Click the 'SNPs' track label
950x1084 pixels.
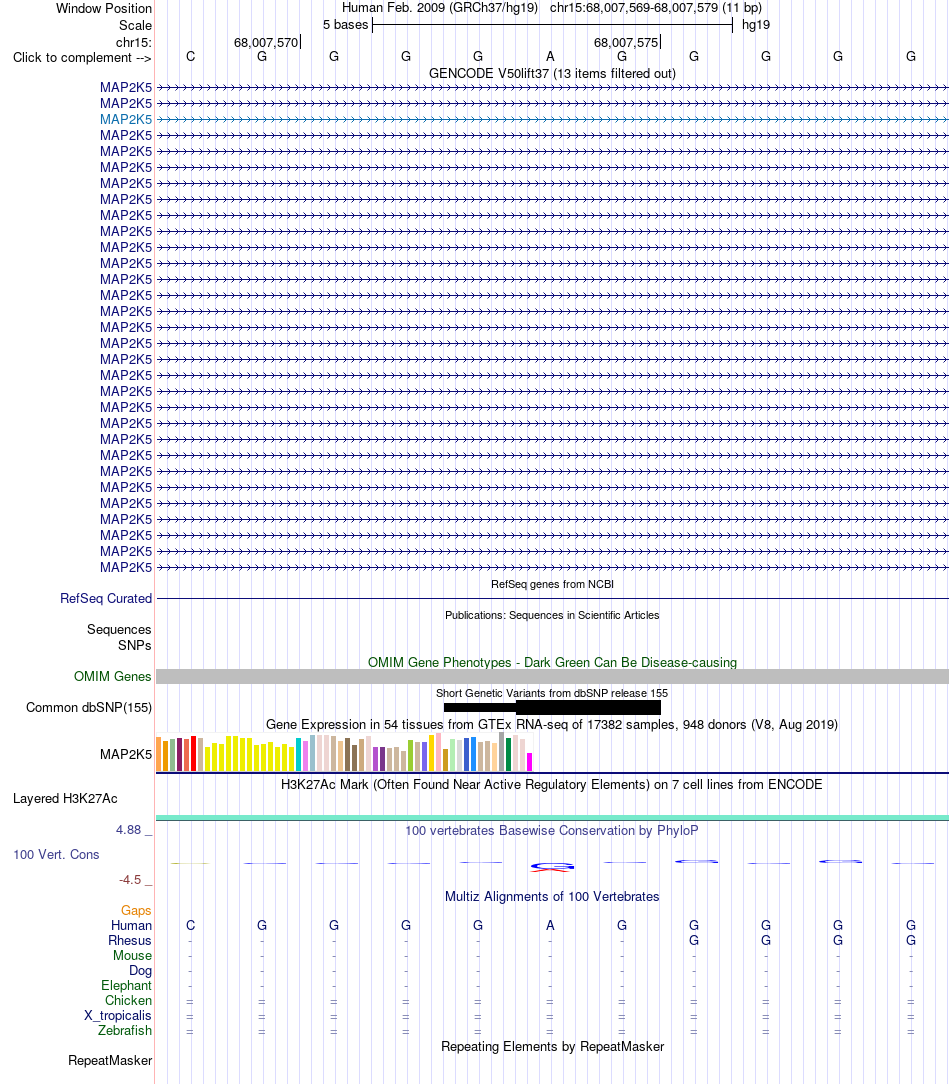tap(134, 646)
